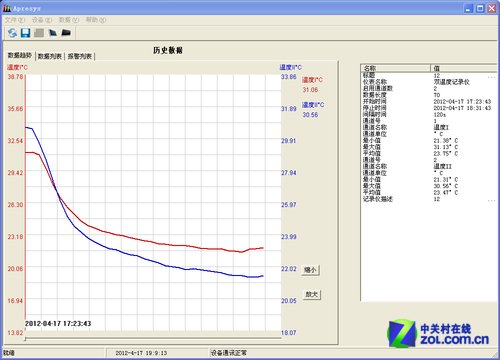Screen dimensions: 500x360
Task: Switch to the 数据趋势 trend tab
Action: click(20, 56)
